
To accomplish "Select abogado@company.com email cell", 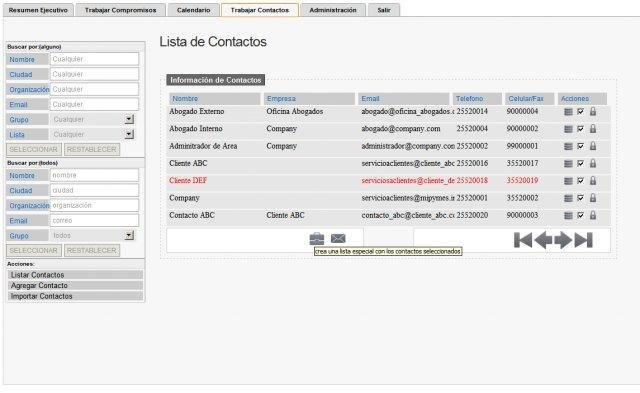I will [401, 129].
